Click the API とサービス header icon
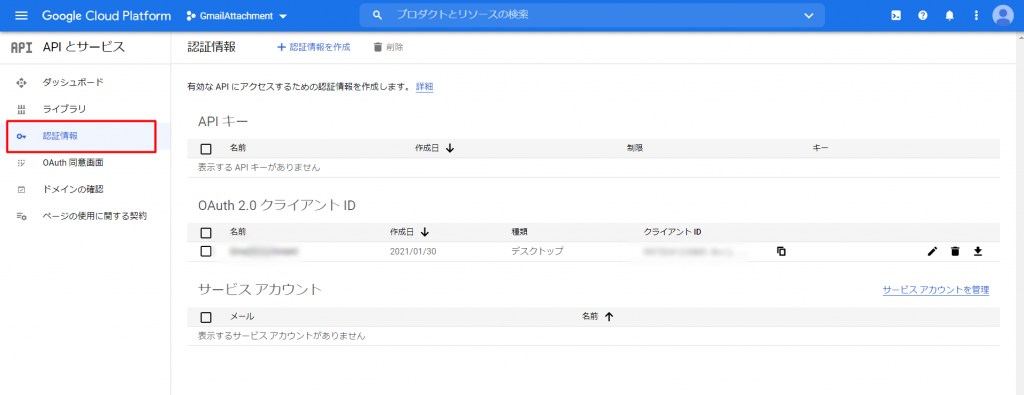This screenshot has height=395, width=1024. [22, 47]
